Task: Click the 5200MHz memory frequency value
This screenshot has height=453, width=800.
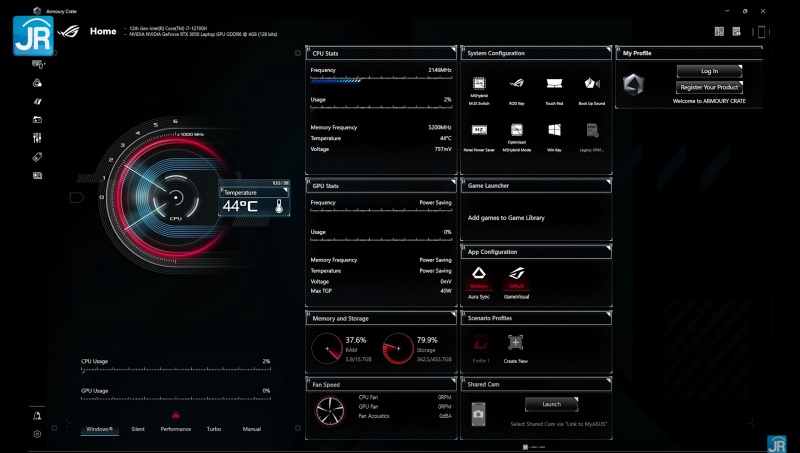Action: point(440,128)
